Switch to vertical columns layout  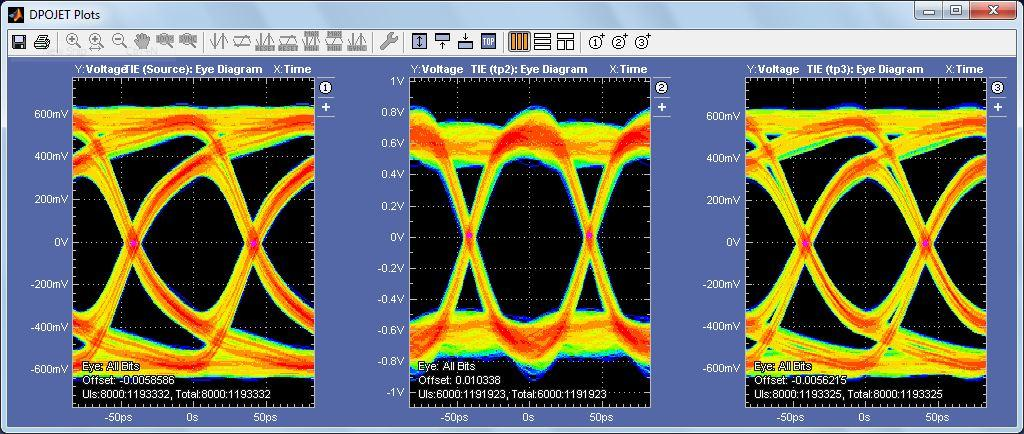point(518,41)
